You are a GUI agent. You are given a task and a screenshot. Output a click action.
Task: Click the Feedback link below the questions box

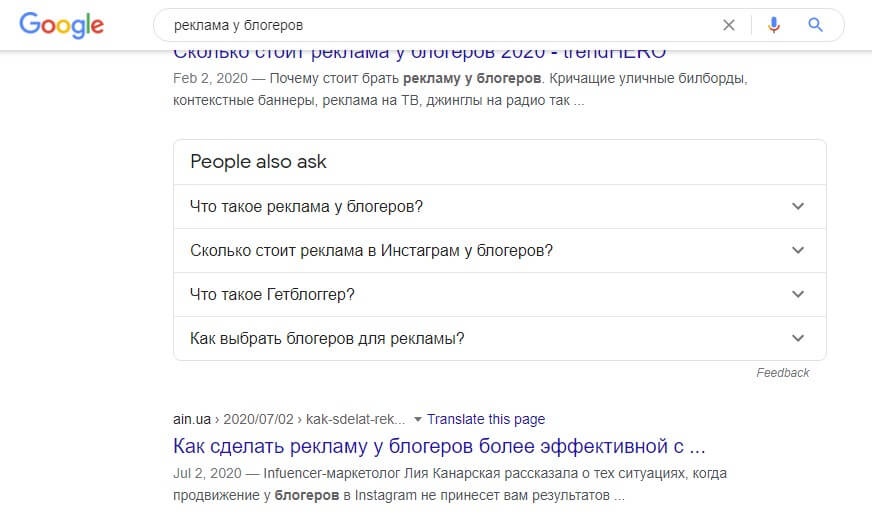click(x=782, y=373)
